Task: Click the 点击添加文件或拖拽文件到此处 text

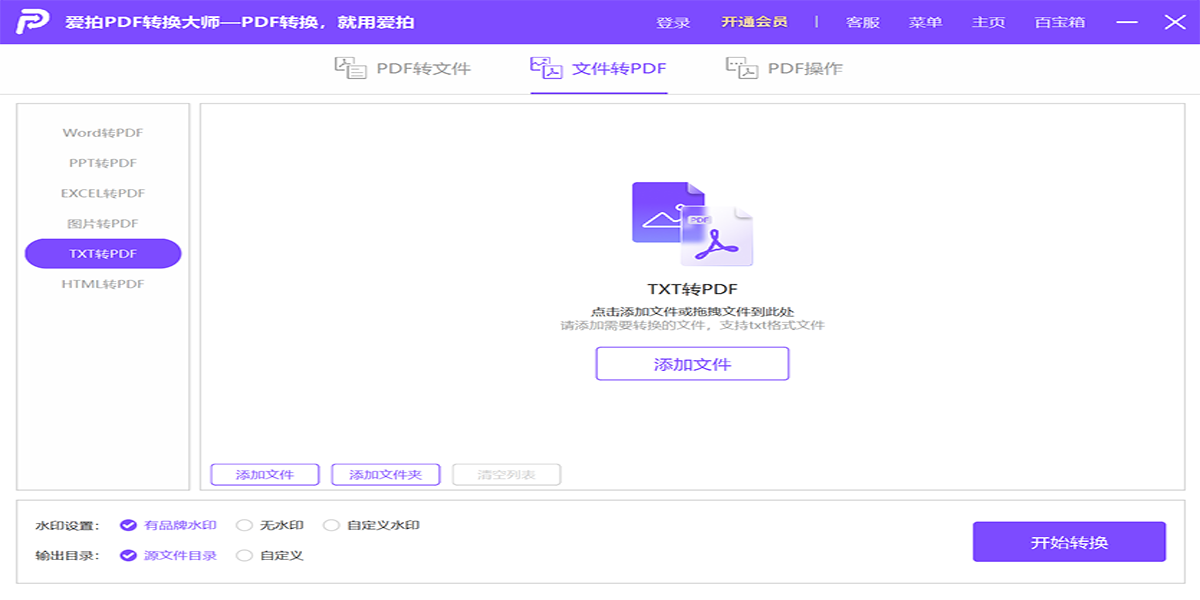Action: pyautogui.click(x=692, y=311)
